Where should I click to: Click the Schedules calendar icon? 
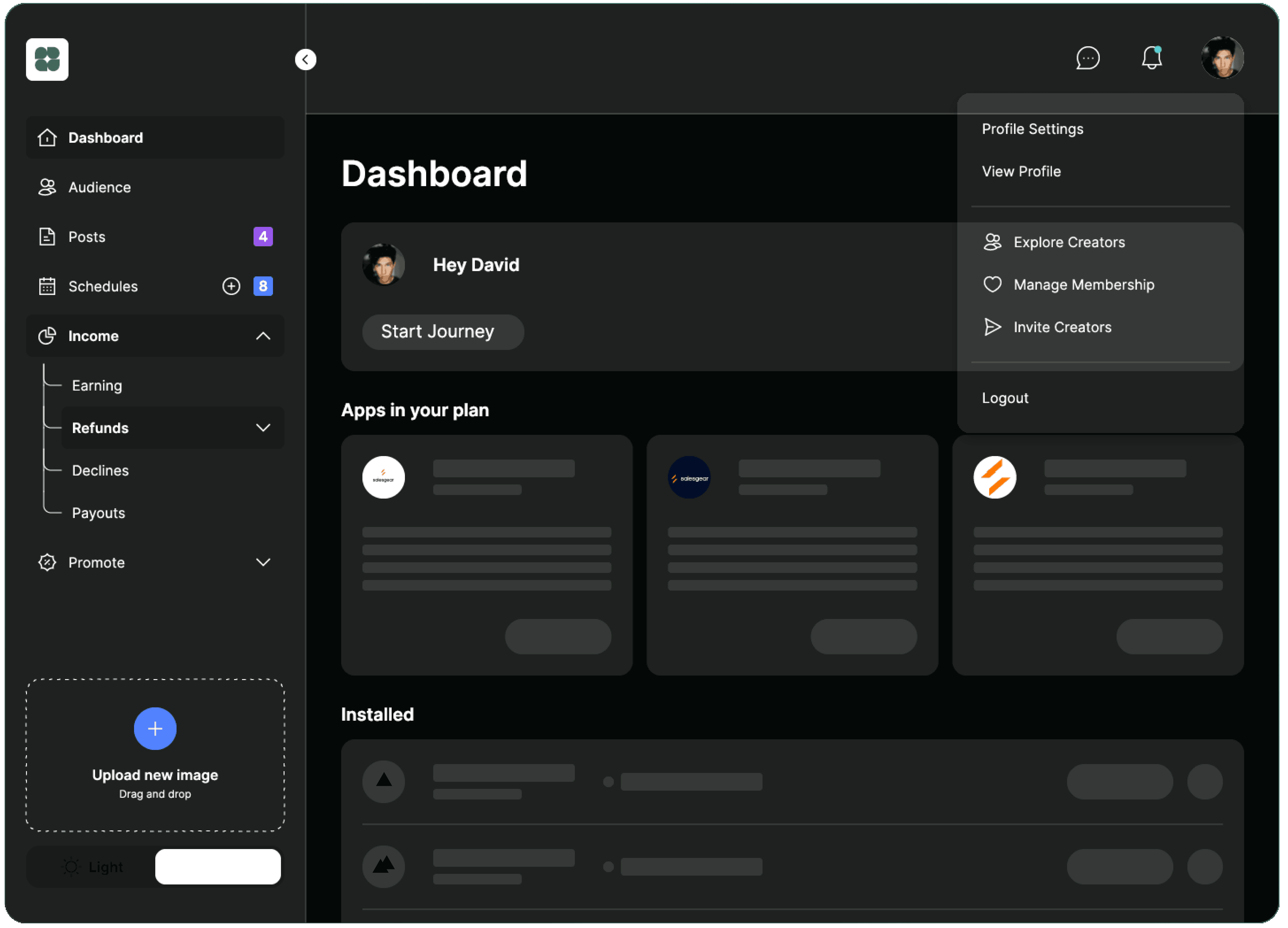(x=47, y=287)
